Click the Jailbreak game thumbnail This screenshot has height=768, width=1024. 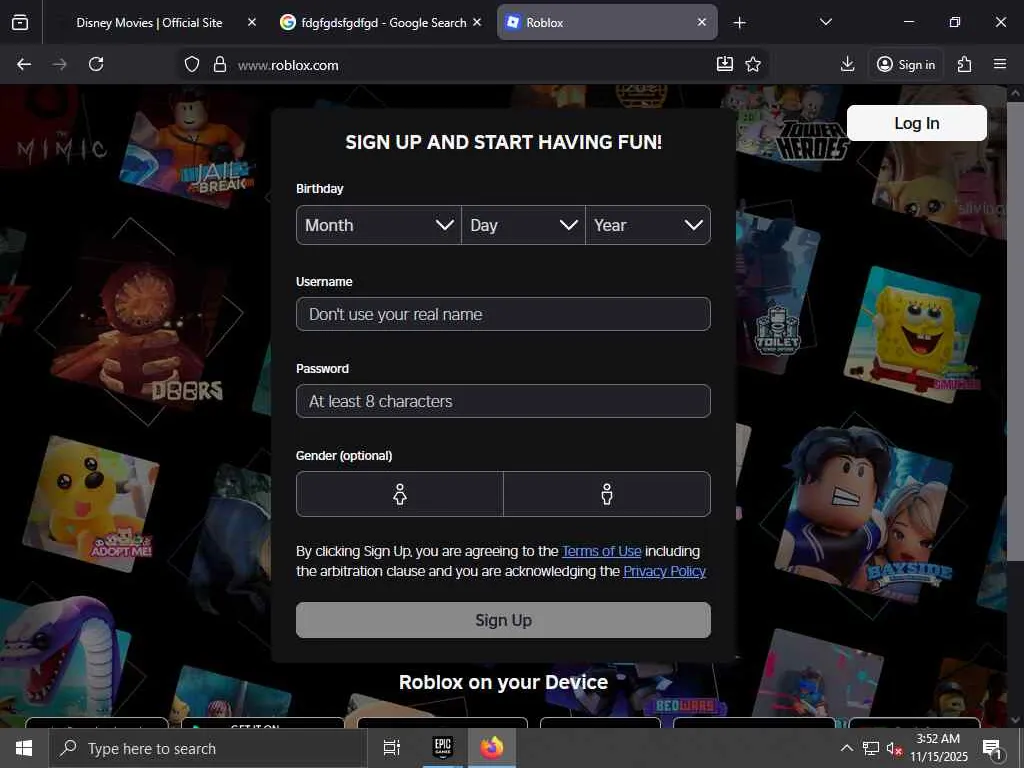point(186,150)
